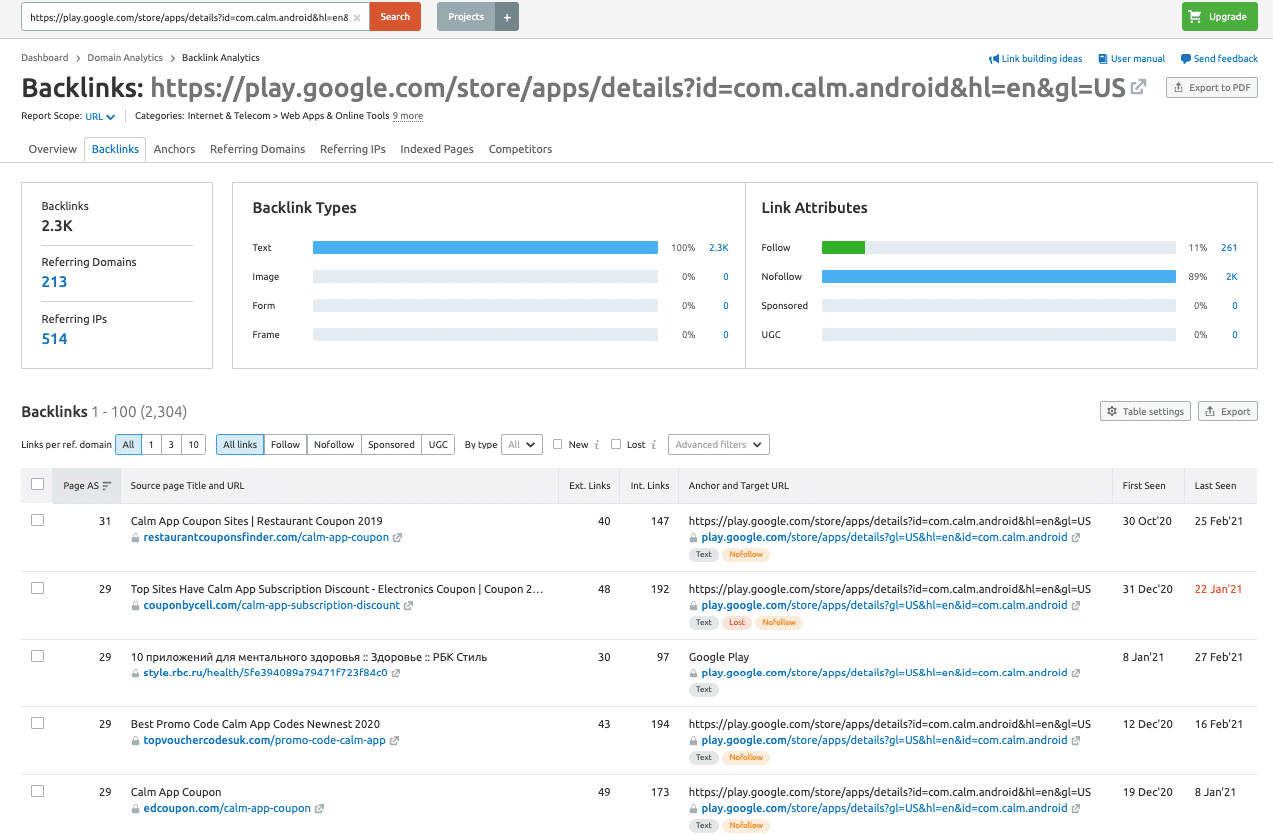Screen dimensions: 1273x834
Task: Select the restaurantcouponsfinder.com row checkbox
Action: click(37, 520)
